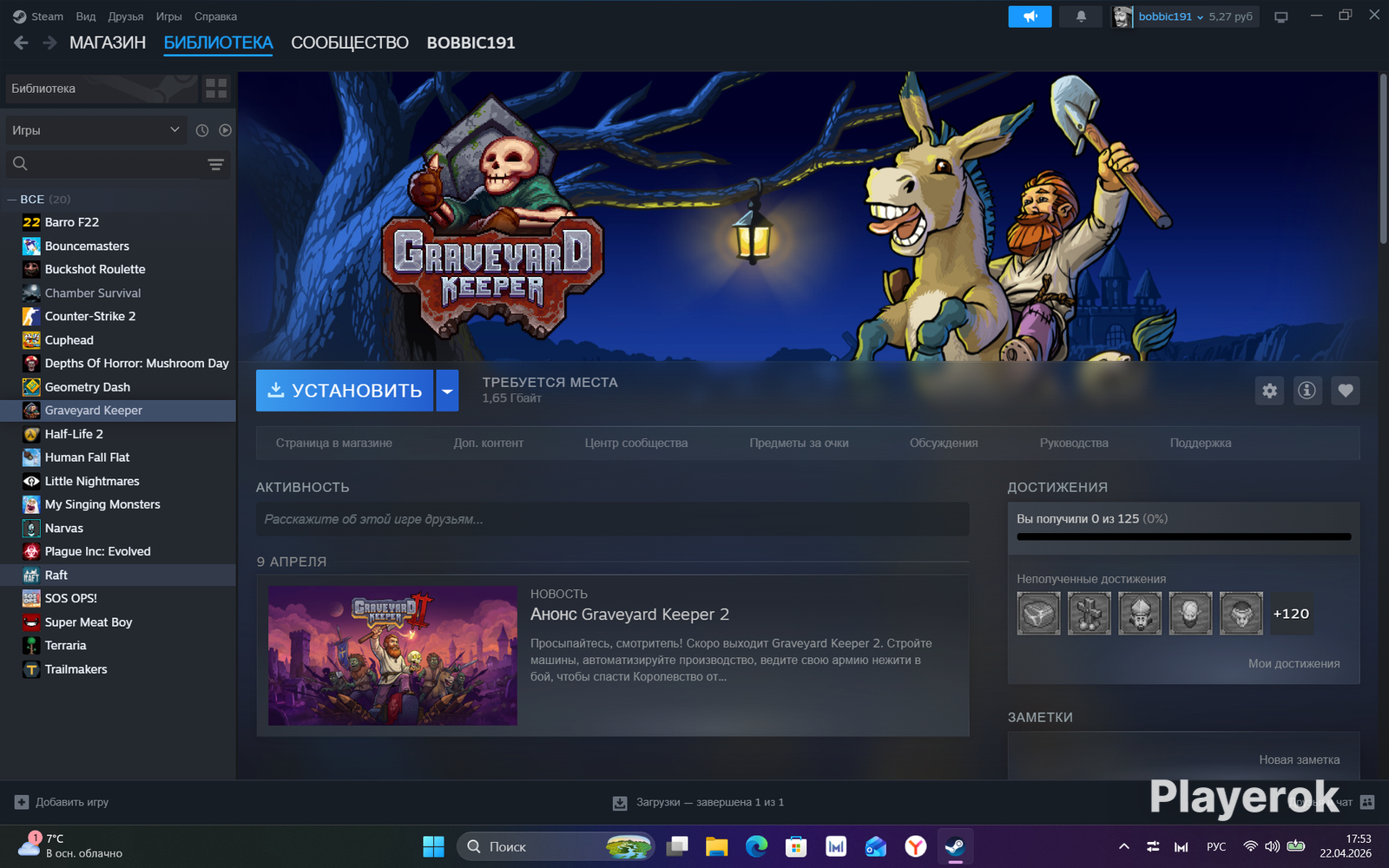Create a note with Новая заметка
The height and width of the screenshot is (868, 1389).
tap(1300, 759)
